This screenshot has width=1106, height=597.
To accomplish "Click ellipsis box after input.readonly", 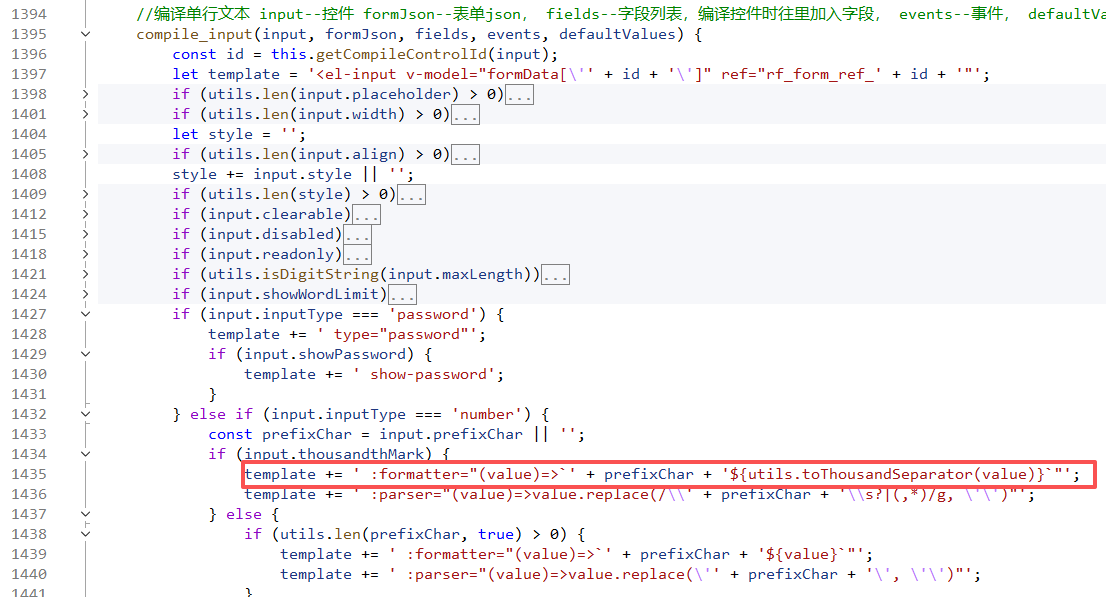I will coord(357,255).
